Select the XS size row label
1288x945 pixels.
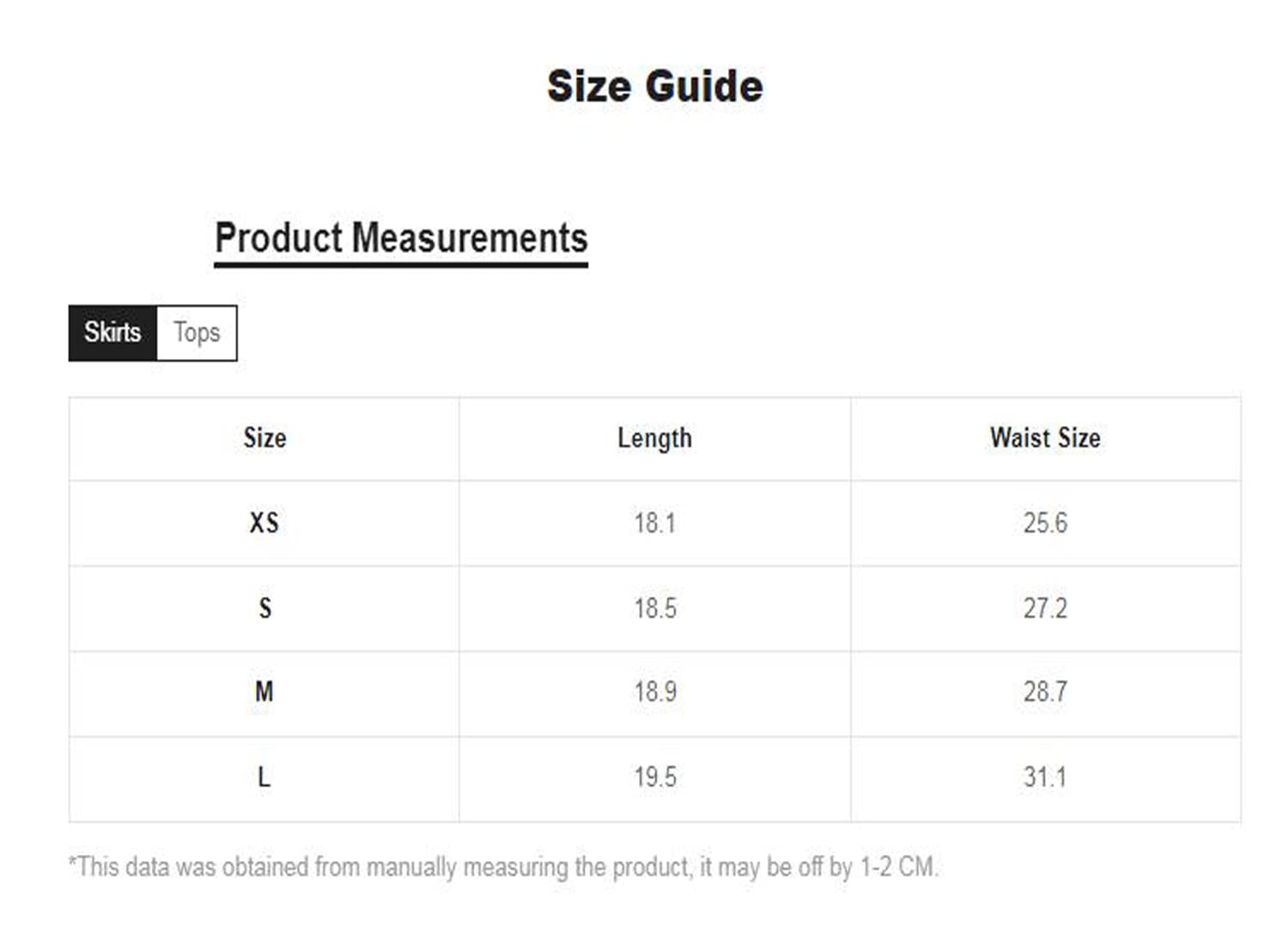[x=264, y=522]
